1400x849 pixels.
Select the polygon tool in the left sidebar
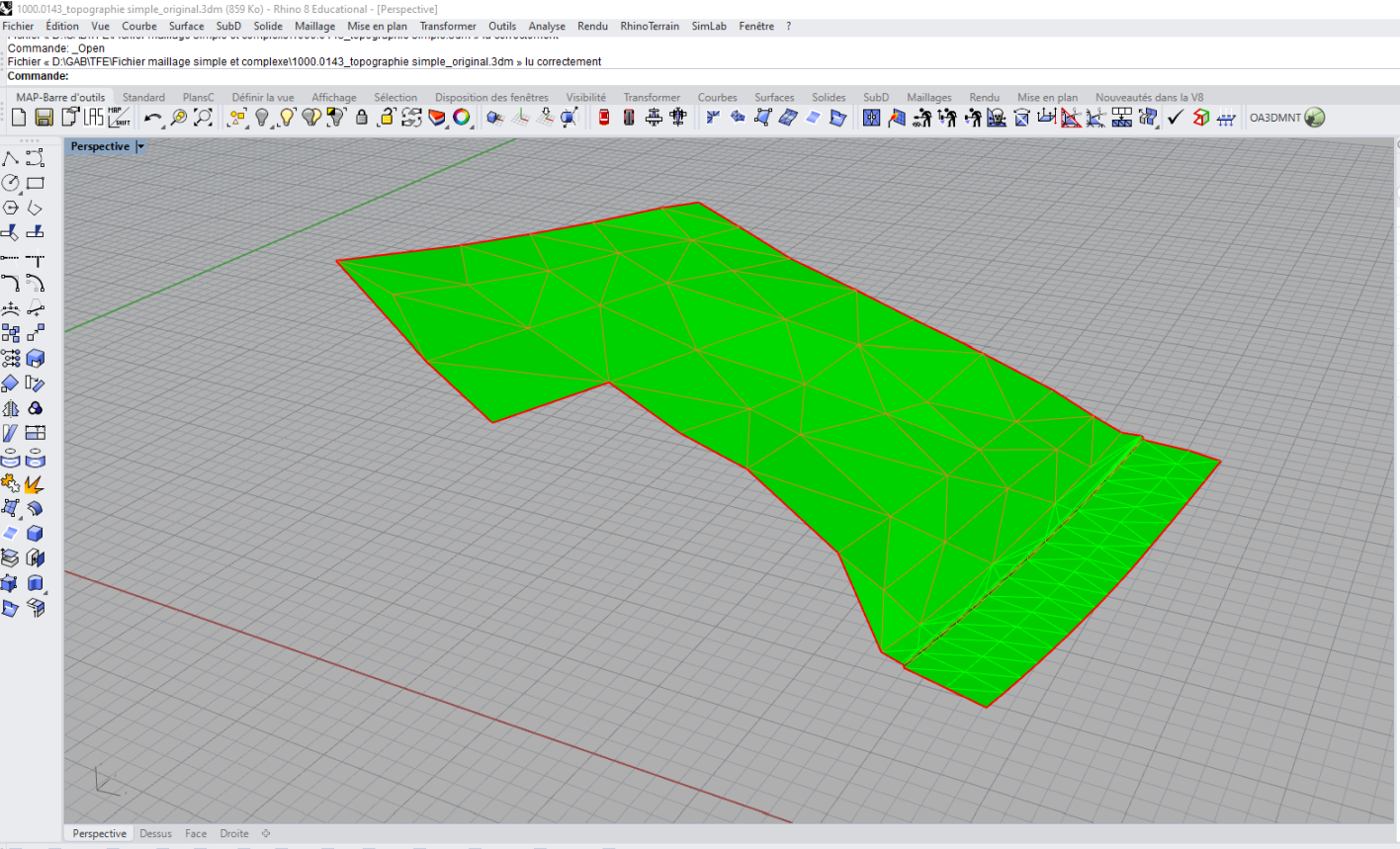tap(11, 208)
